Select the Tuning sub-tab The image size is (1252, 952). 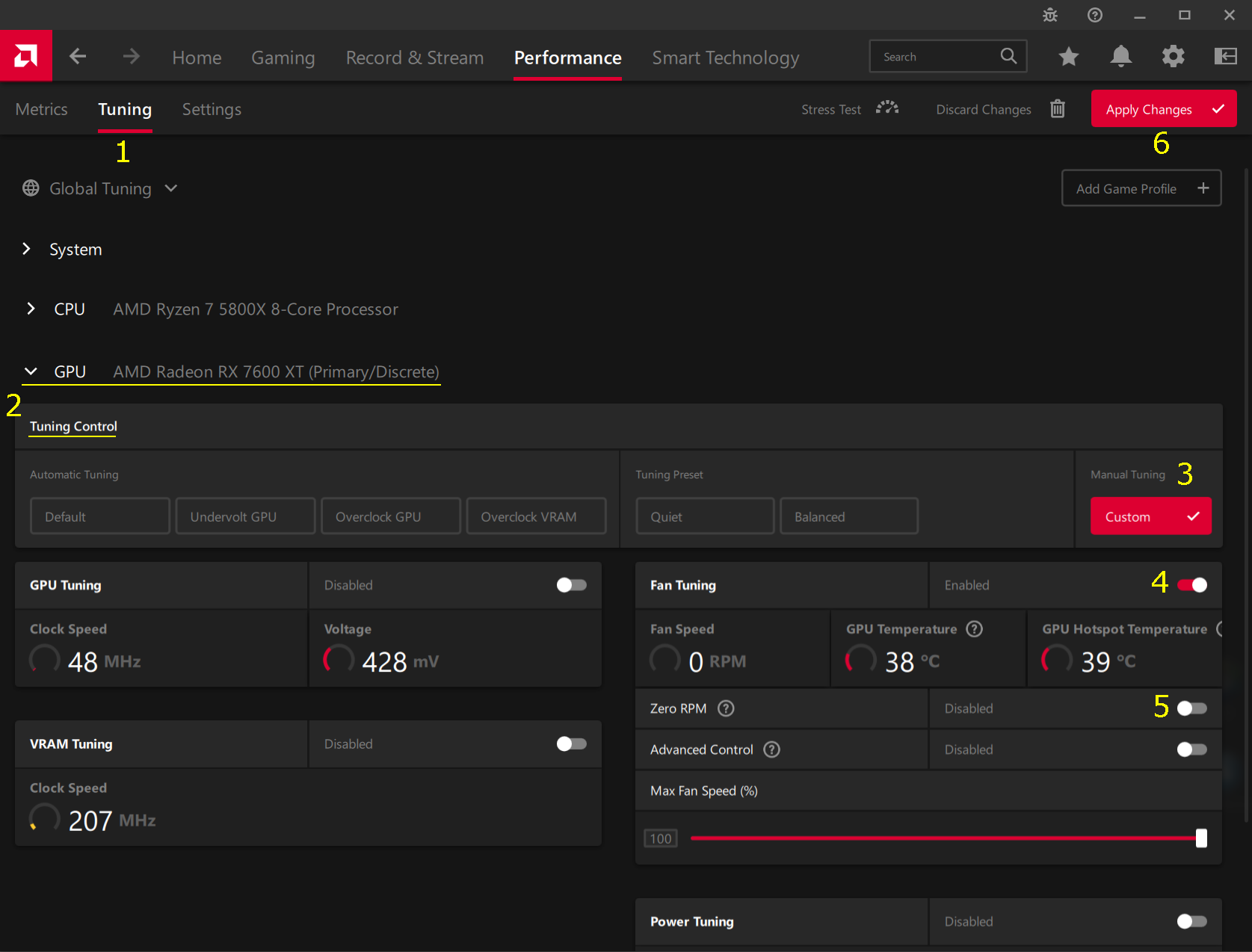point(125,109)
